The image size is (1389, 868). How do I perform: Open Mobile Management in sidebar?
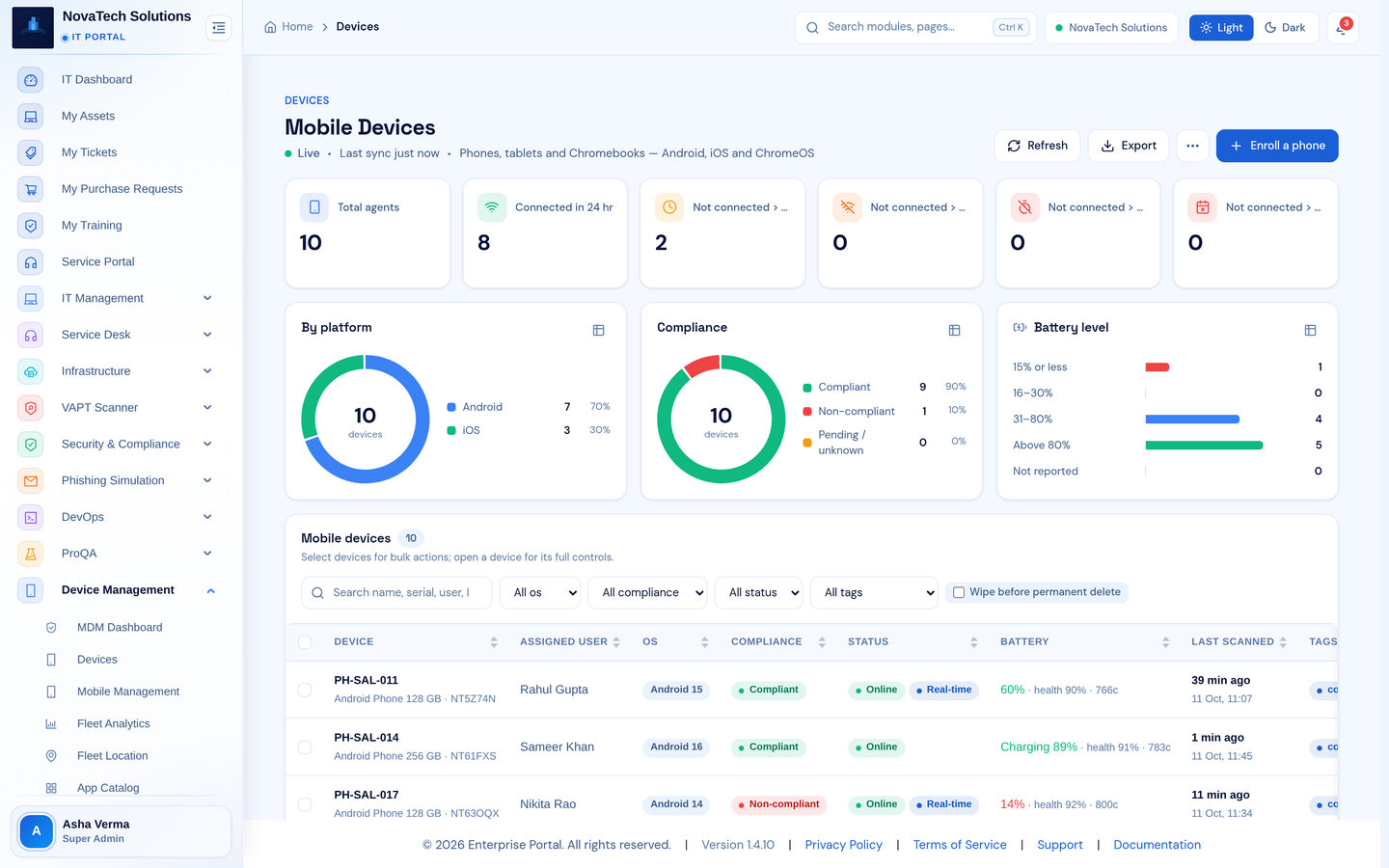coord(128,692)
